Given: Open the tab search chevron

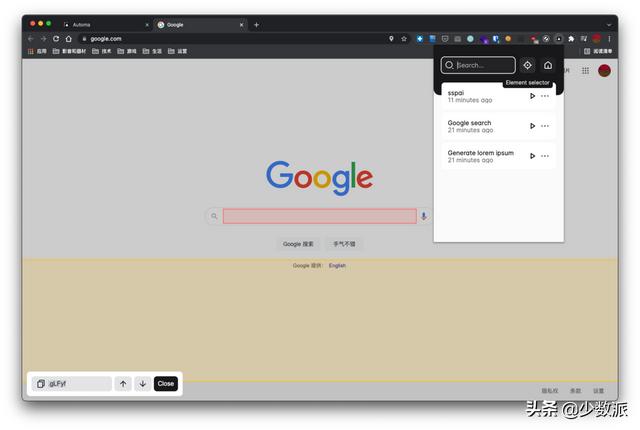Looking at the screenshot, I should pos(609,25).
